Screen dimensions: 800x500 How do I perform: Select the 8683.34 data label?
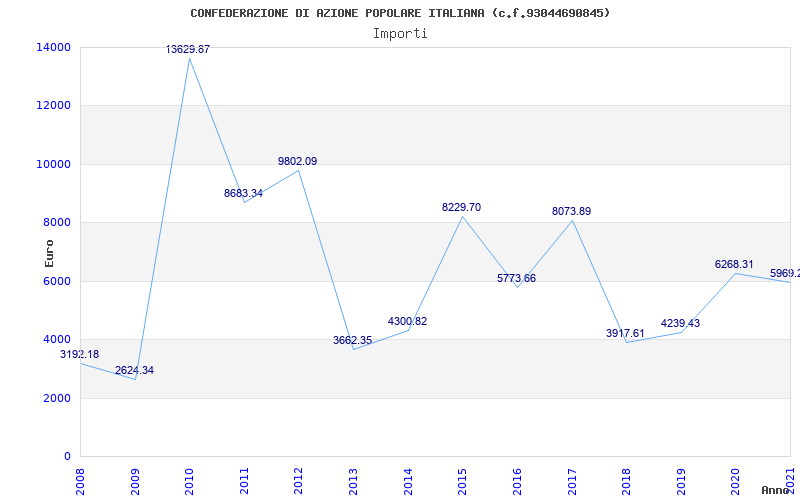pyautogui.click(x=243, y=193)
